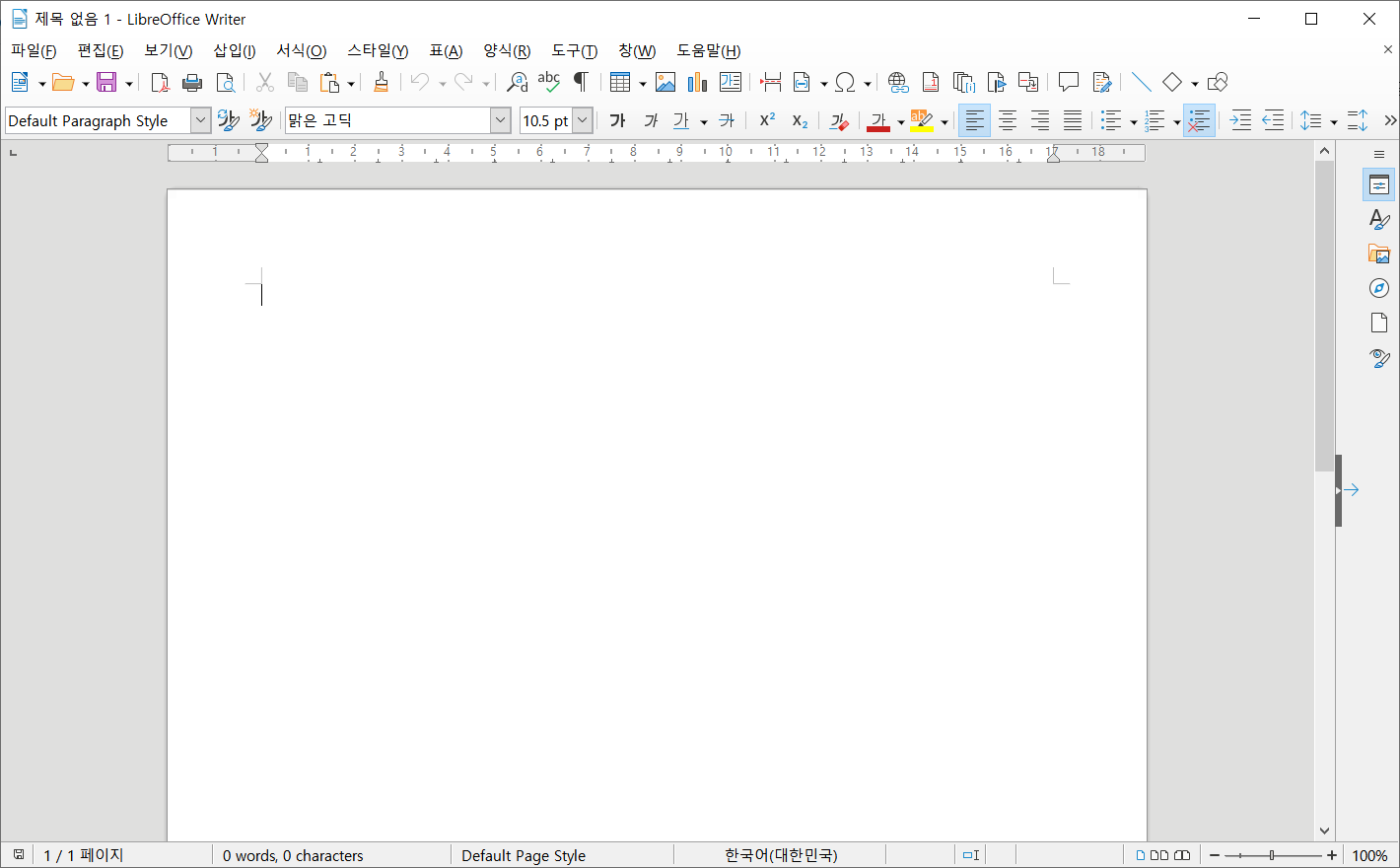Viewport: 1400px width, 868px height.
Task: Click the Clone Formatting paintbrush icon
Action: 381,83
